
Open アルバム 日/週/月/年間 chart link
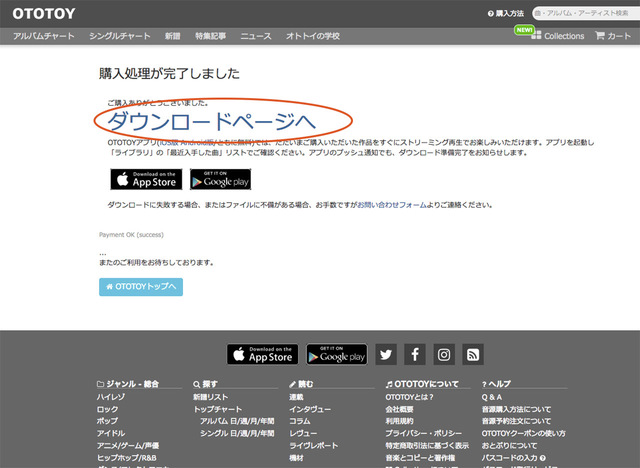[237, 421]
